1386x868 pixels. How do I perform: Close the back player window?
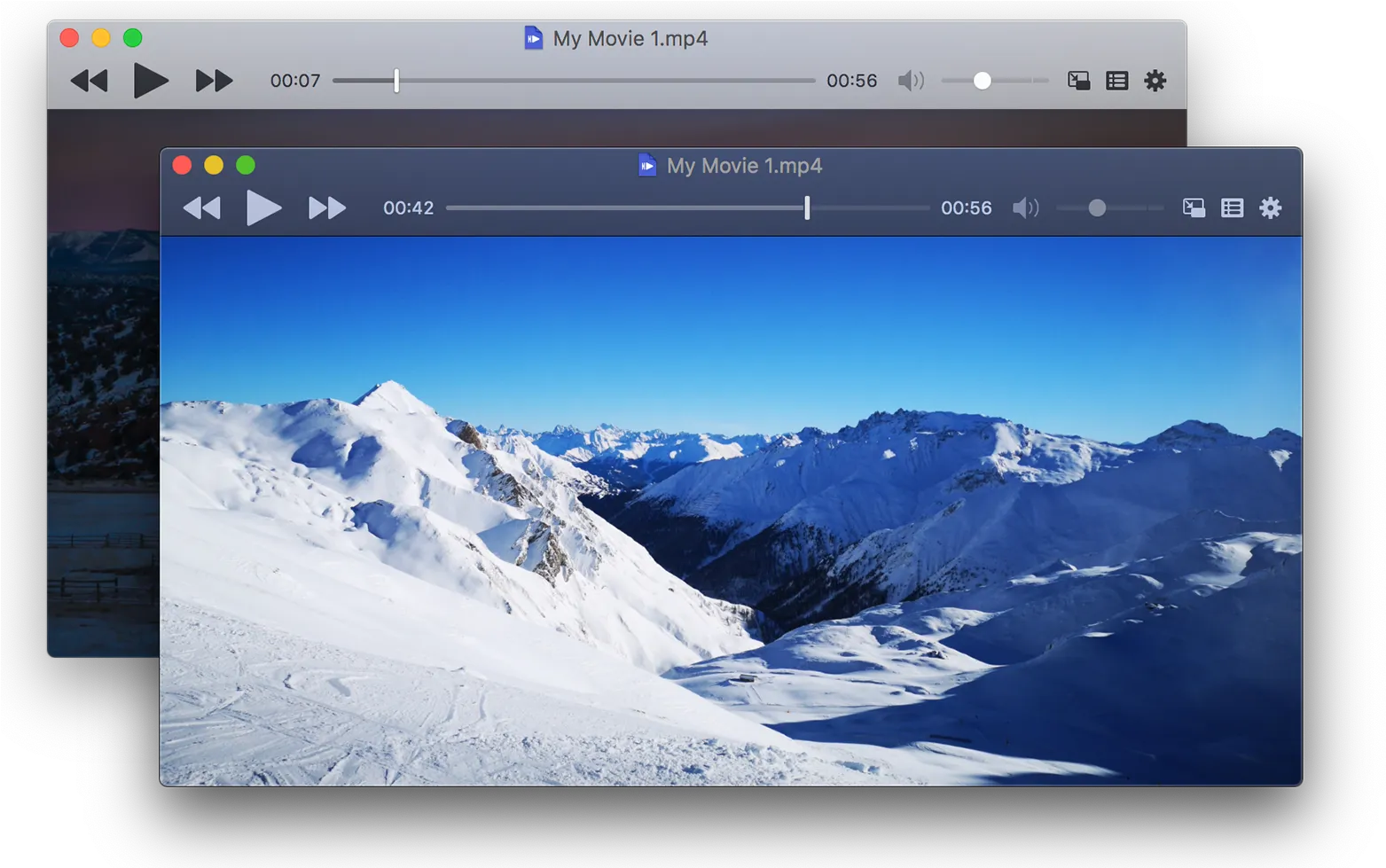click(69, 38)
